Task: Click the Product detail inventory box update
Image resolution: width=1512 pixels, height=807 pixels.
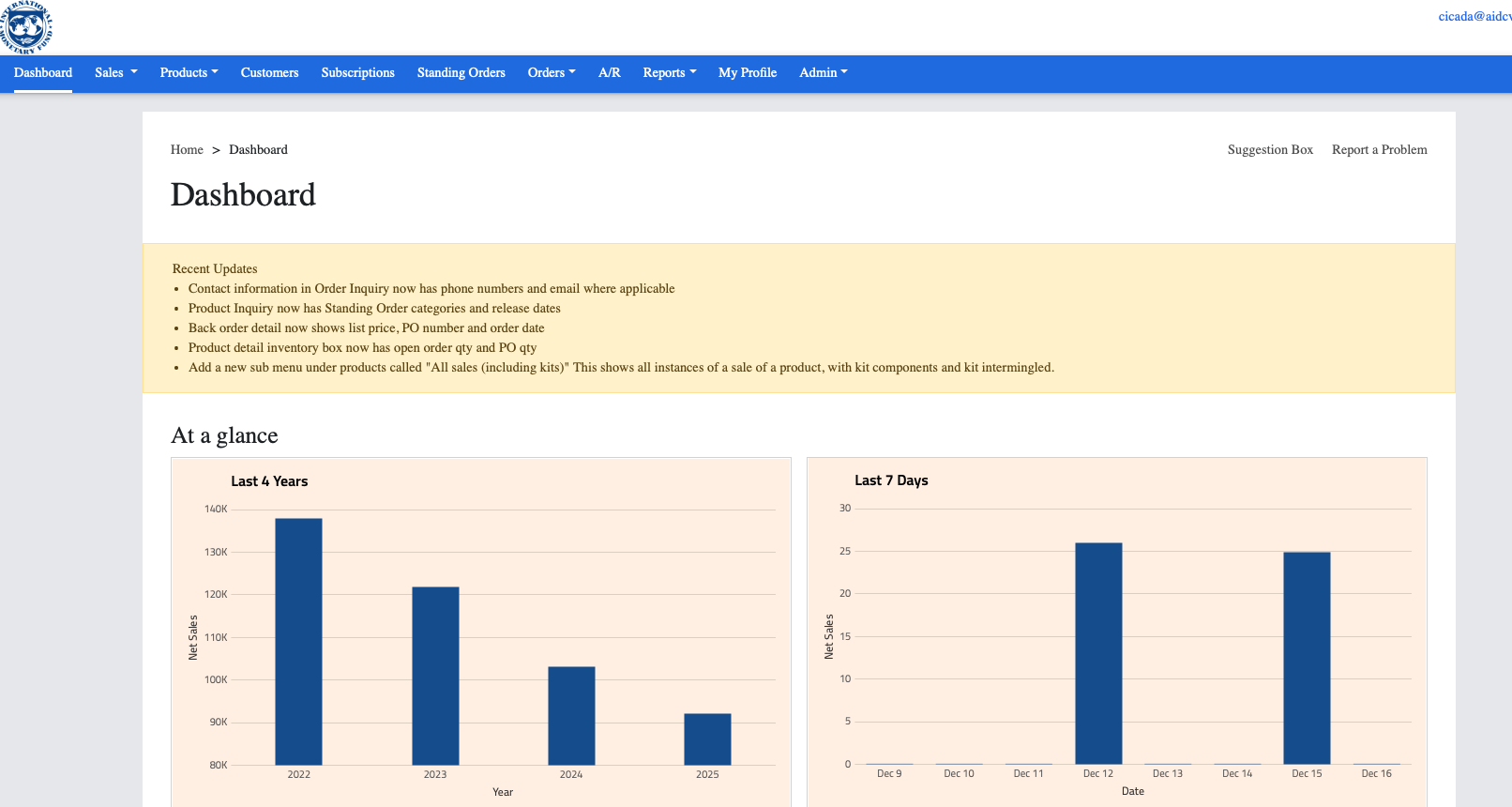Action: pyautogui.click(x=362, y=347)
